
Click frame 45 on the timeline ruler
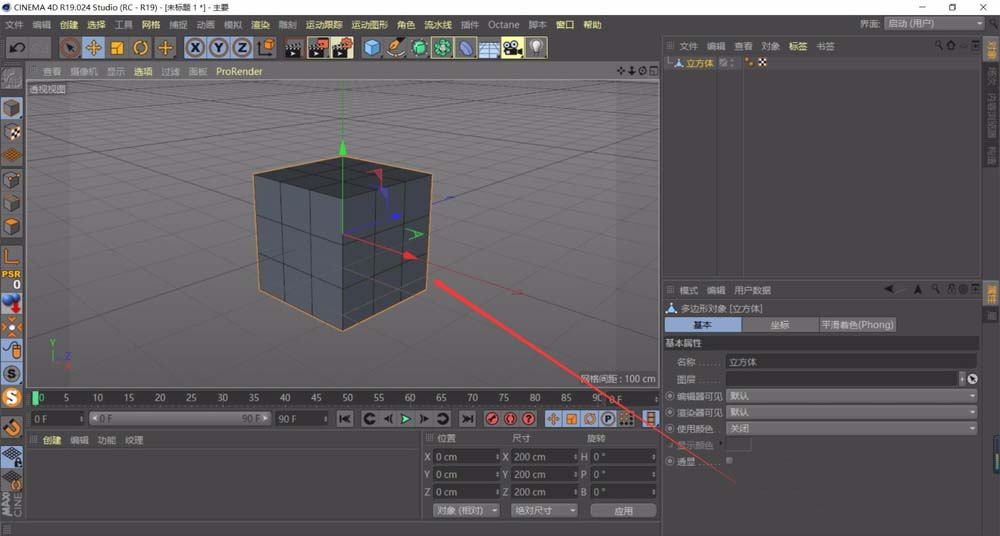pyautogui.click(x=316, y=398)
